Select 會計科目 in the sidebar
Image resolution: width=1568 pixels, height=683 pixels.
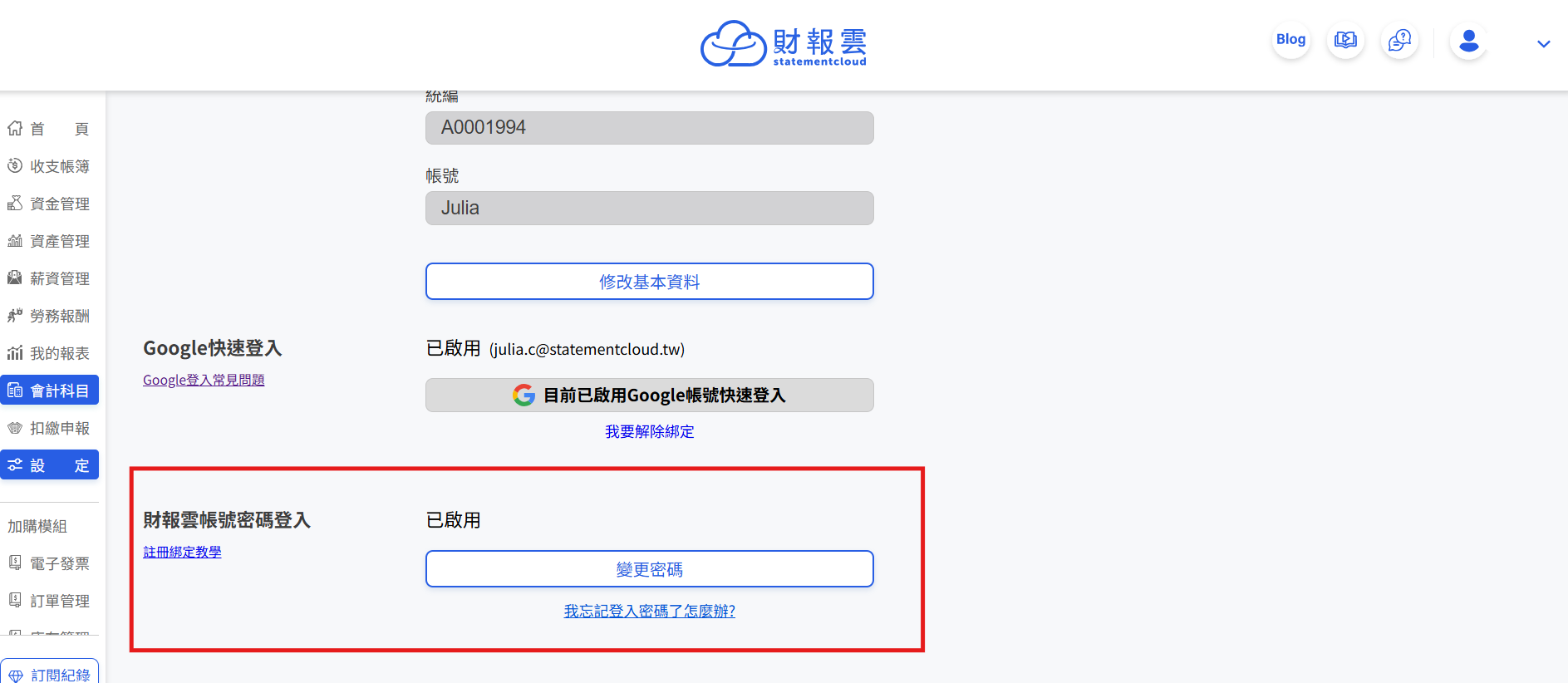[x=49, y=391]
